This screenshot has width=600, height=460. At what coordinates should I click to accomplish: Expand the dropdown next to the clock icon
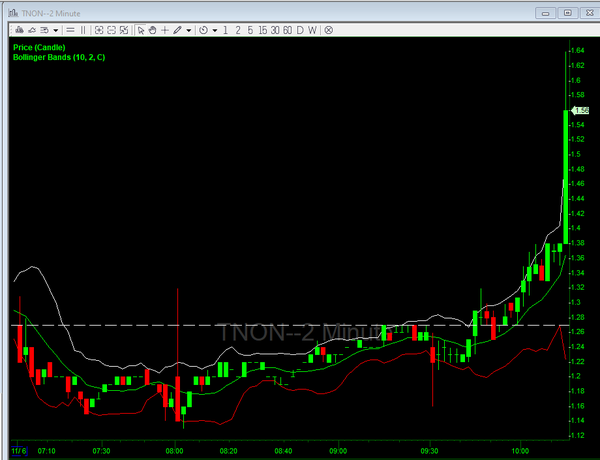click(214, 30)
